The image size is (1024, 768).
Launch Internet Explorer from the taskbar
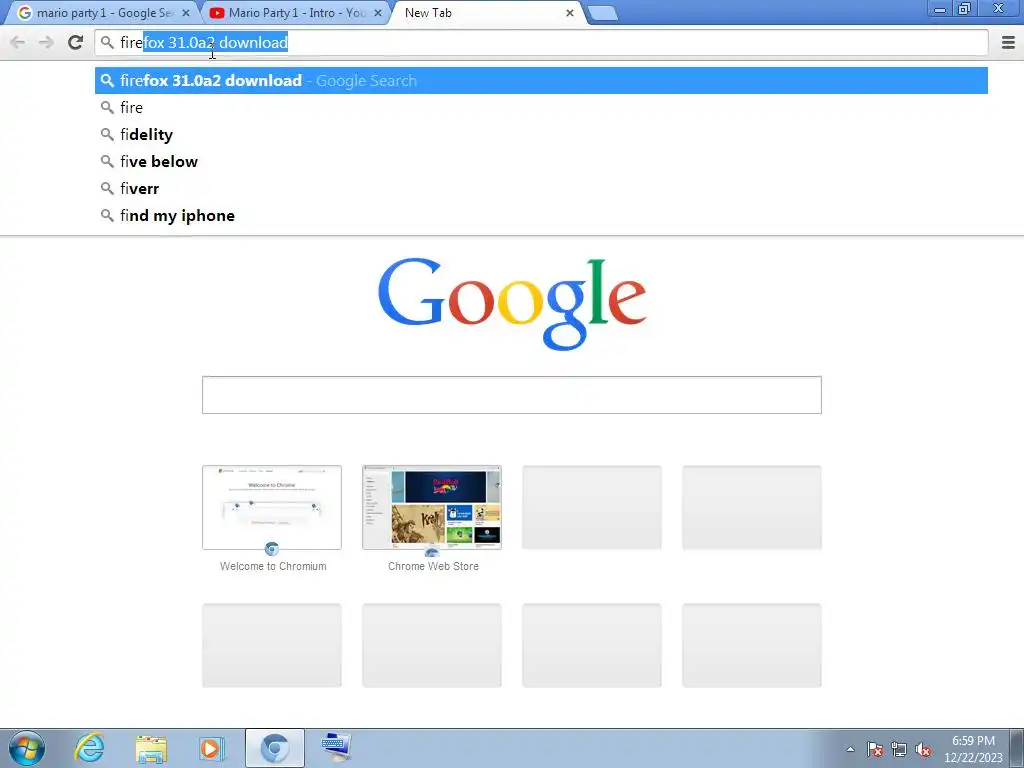pyautogui.click(x=89, y=748)
